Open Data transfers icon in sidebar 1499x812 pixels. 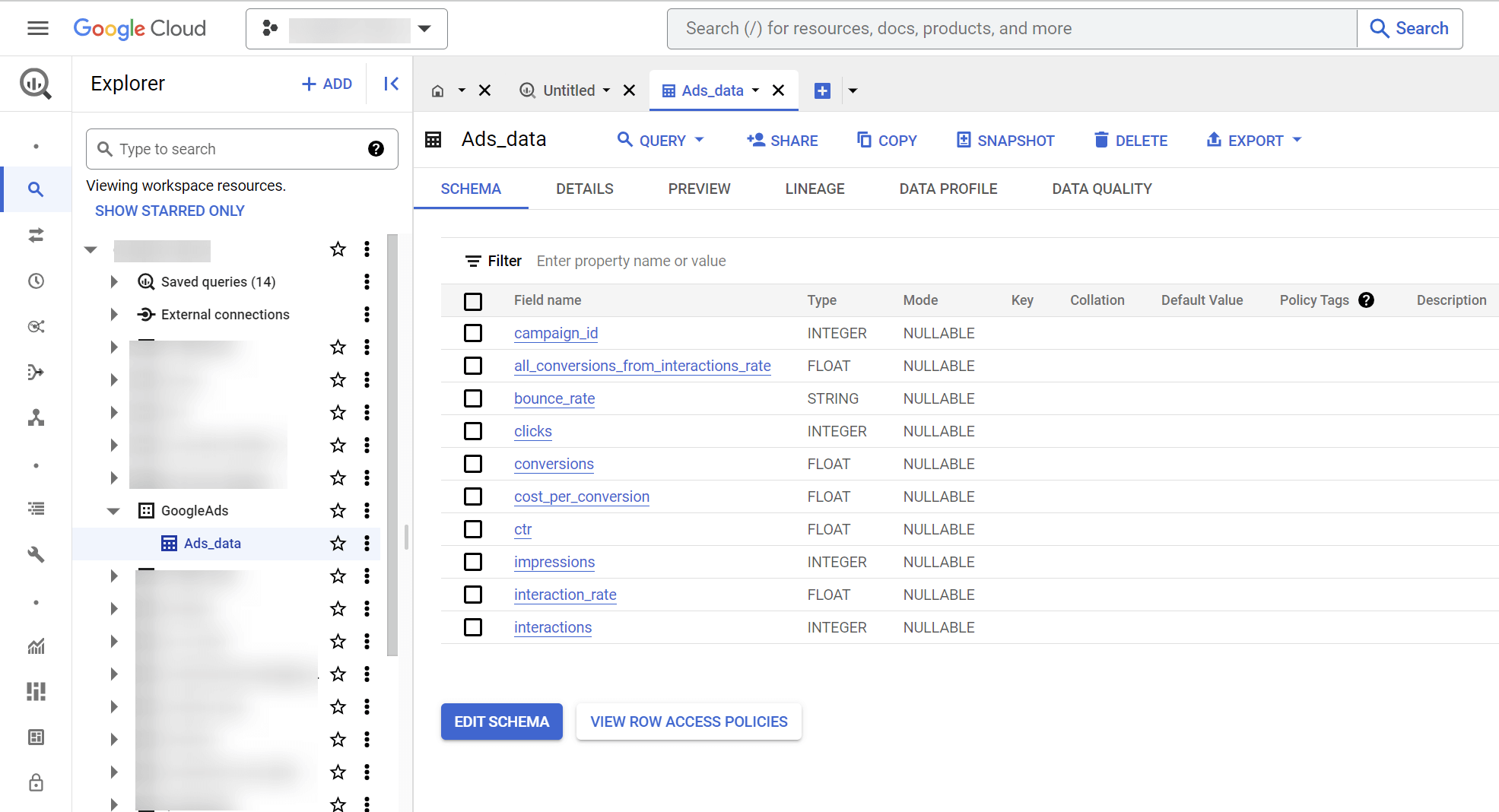pos(36,235)
